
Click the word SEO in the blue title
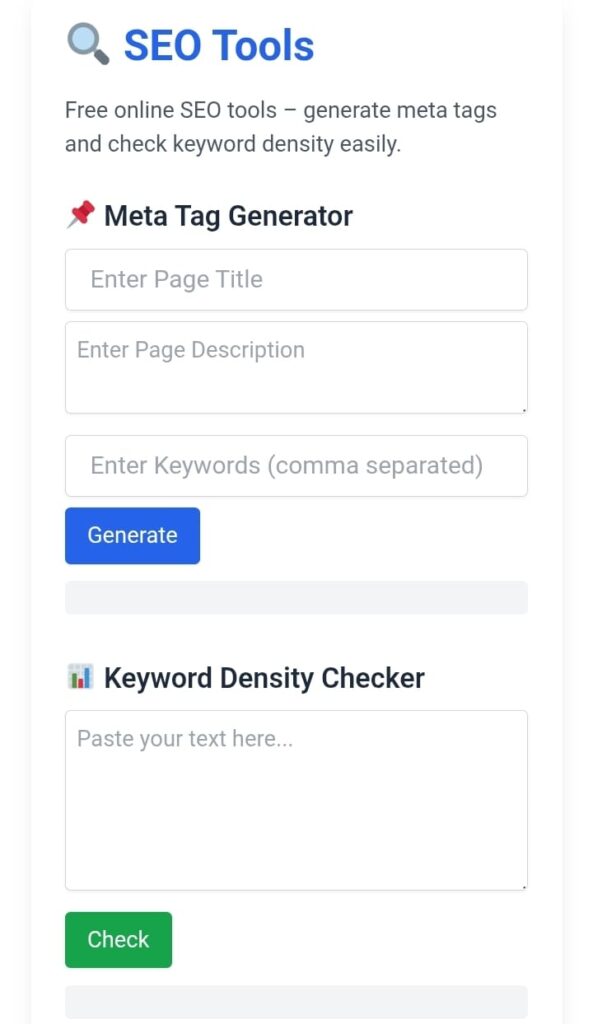click(x=164, y=46)
